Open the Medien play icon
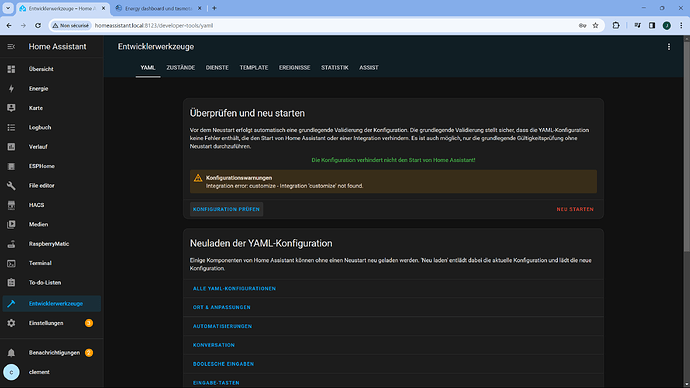The width and height of the screenshot is (690, 388). 11,224
